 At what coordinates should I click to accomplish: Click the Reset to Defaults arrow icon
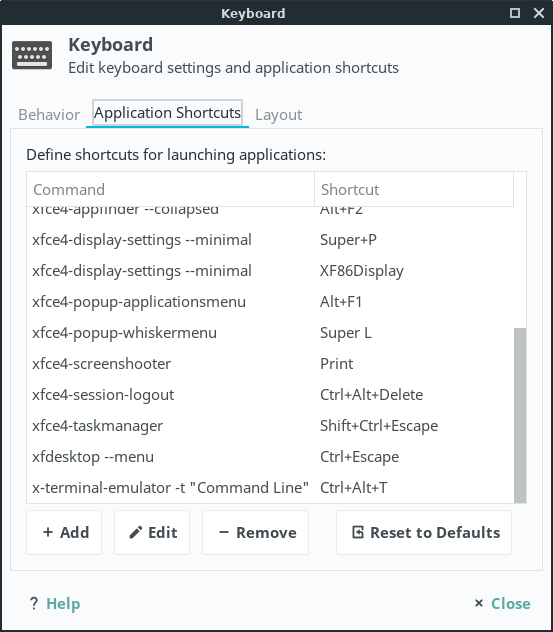358,532
